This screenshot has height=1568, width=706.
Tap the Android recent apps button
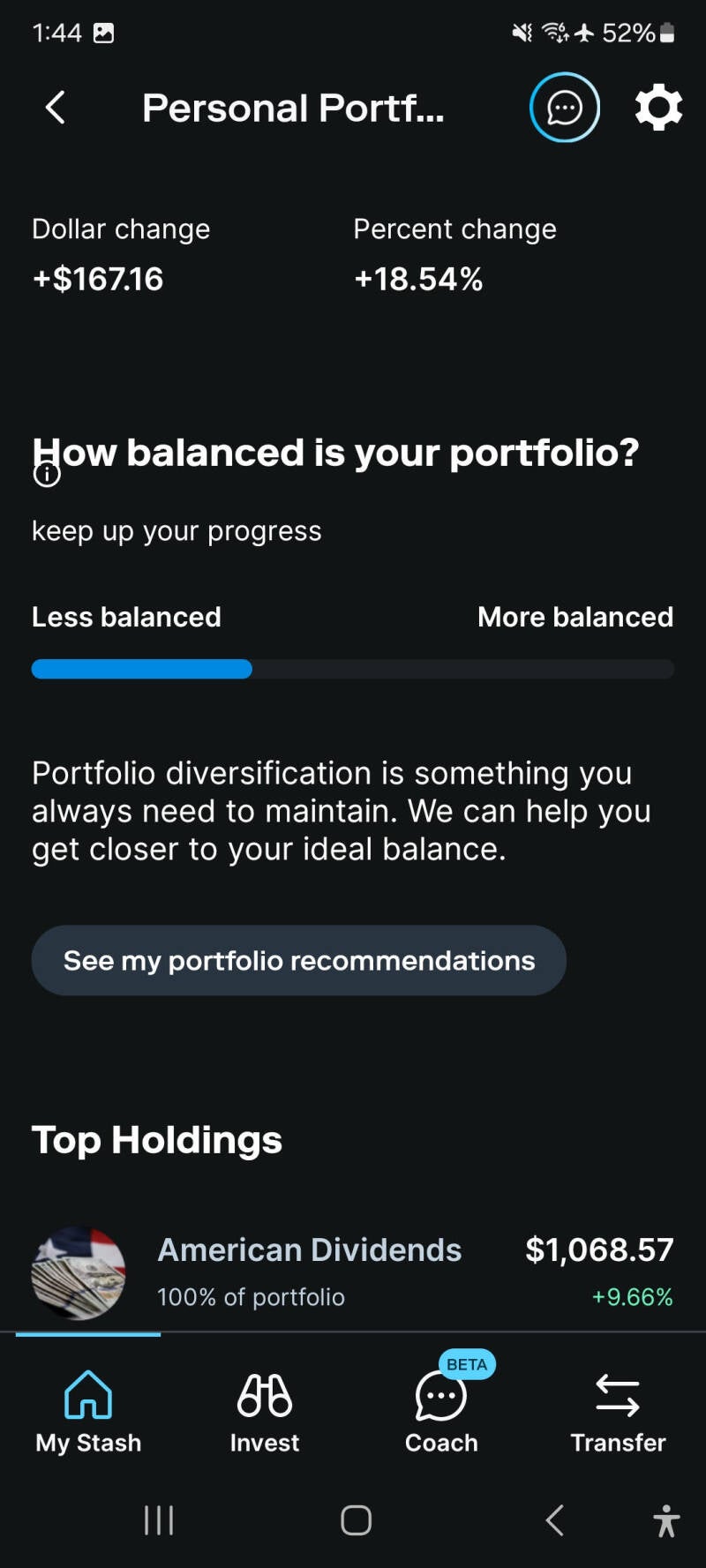pos(159,1520)
